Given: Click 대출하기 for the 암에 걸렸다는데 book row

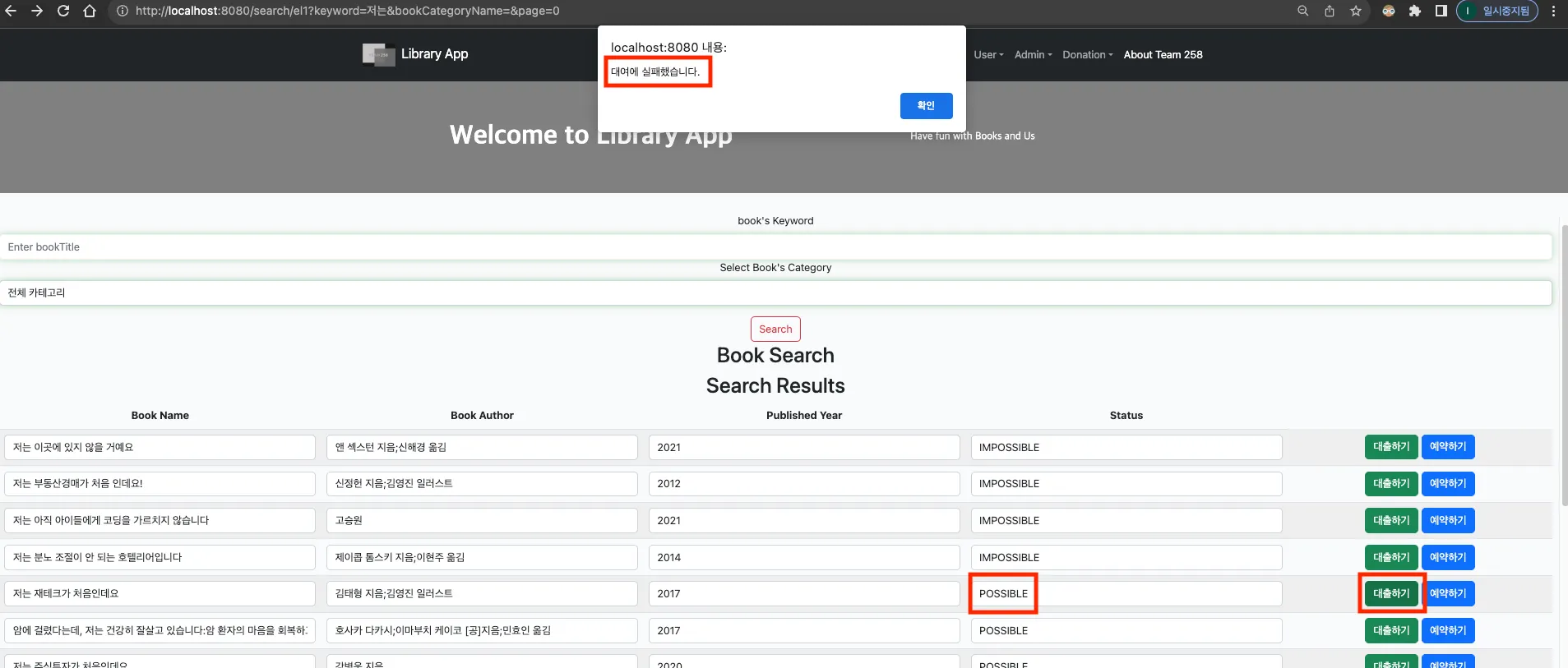Looking at the screenshot, I should tap(1391, 631).
